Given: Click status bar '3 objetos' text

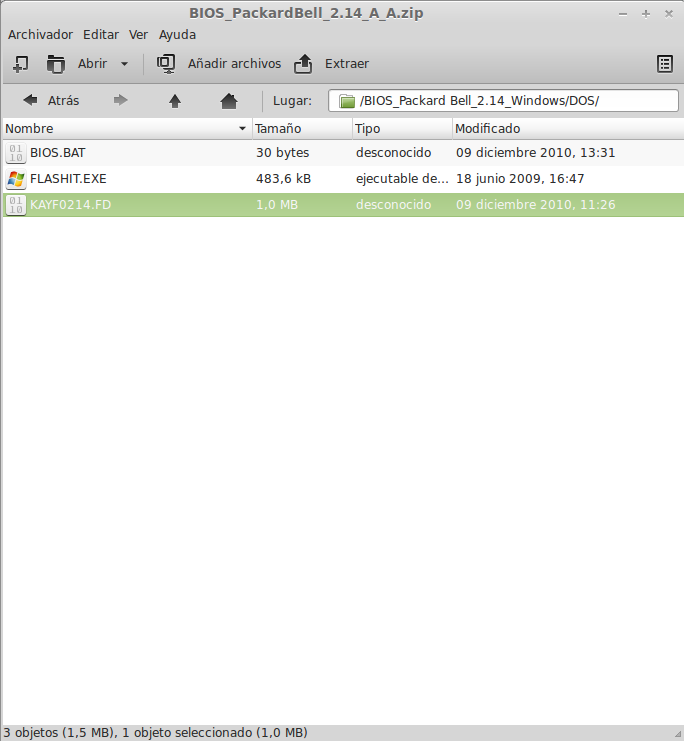Looking at the screenshot, I should pyautogui.click(x=156, y=732).
